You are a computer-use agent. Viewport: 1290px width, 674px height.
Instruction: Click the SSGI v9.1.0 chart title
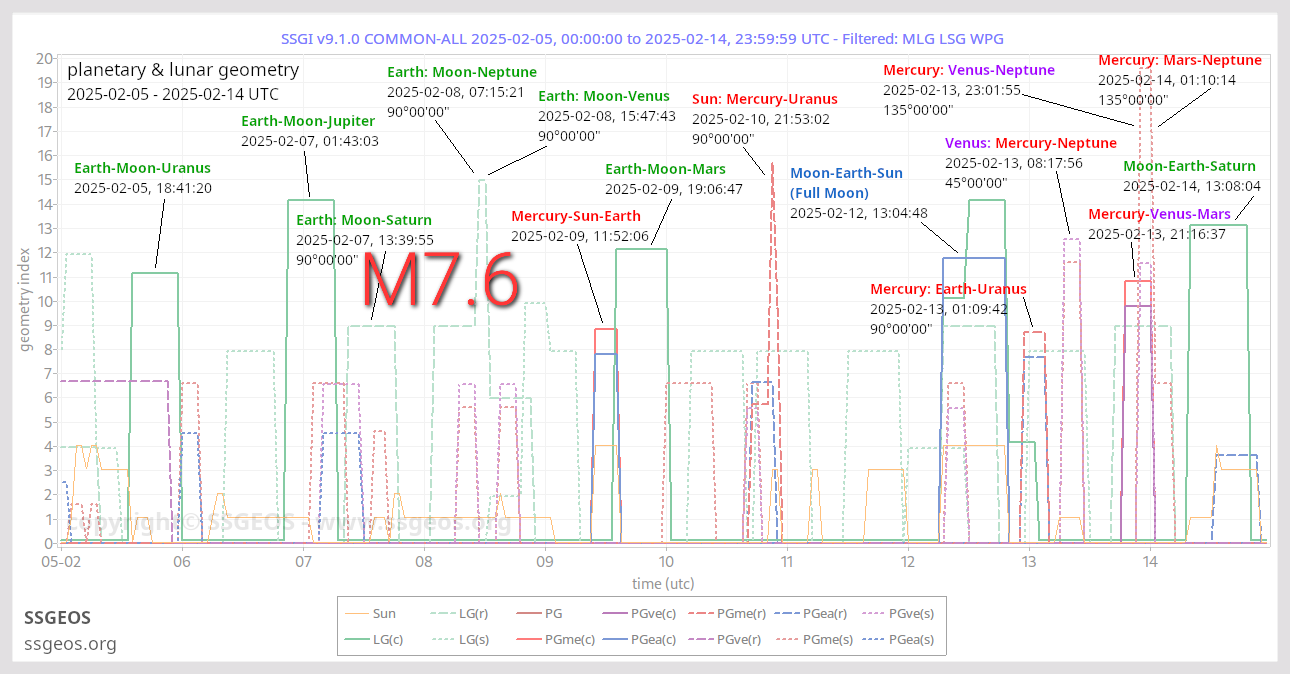(645, 38)
